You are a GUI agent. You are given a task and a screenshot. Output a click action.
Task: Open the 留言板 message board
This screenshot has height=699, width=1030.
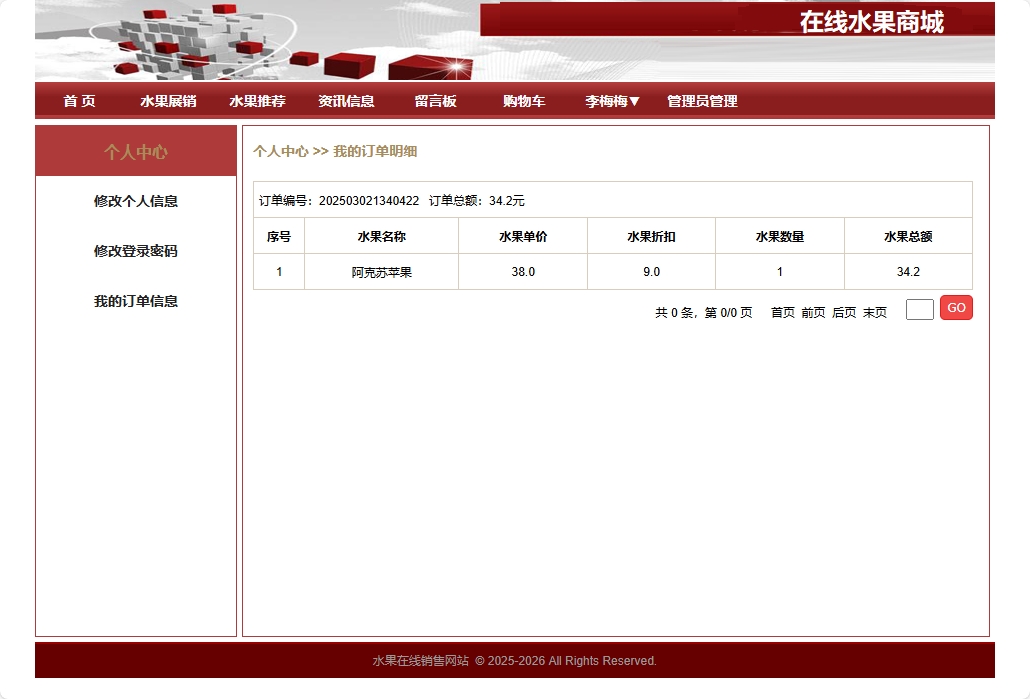pyautogui.click(x=435, y=100)
